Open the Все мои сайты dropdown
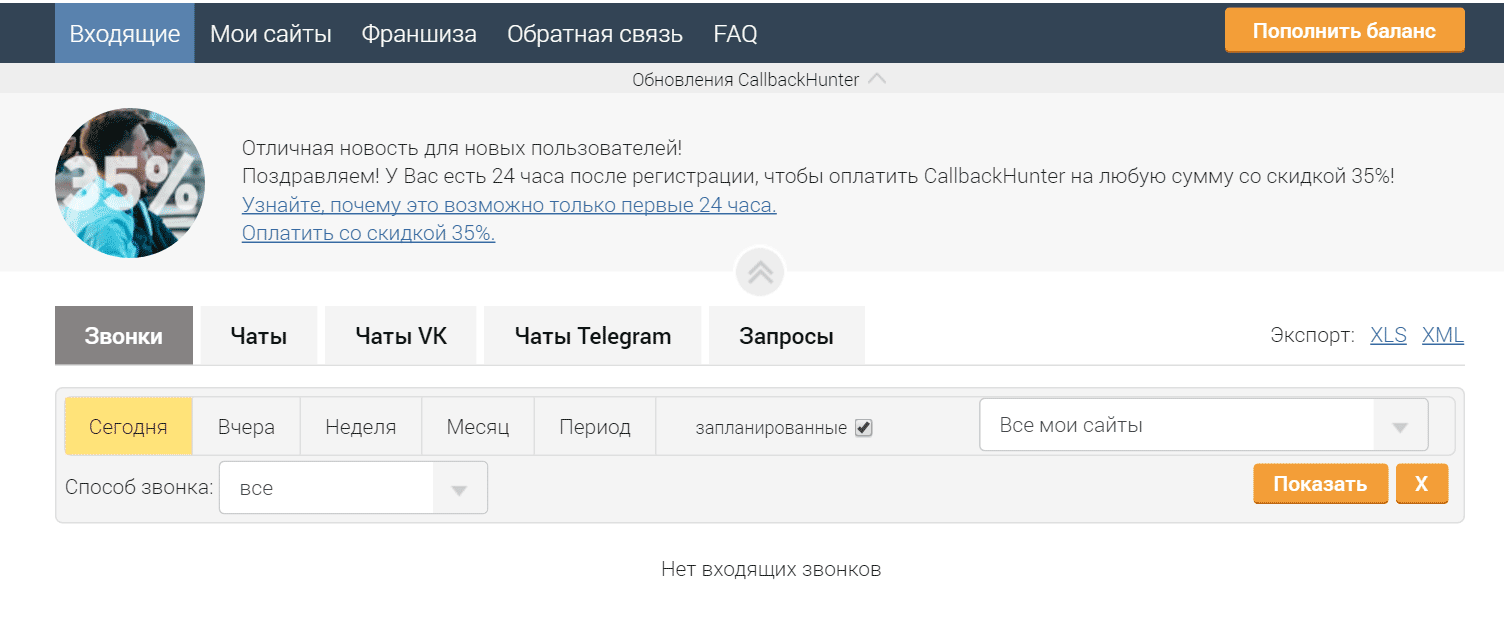Screen dimensions: 1504x633 (x=1203, y=426)
